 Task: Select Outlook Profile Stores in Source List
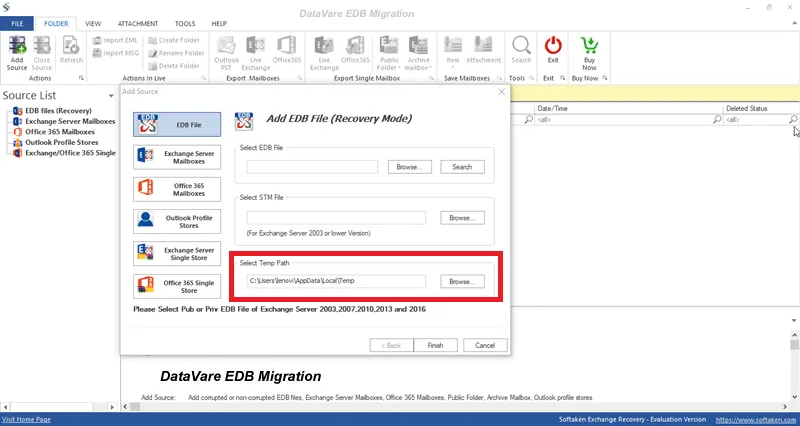(61, 142)
